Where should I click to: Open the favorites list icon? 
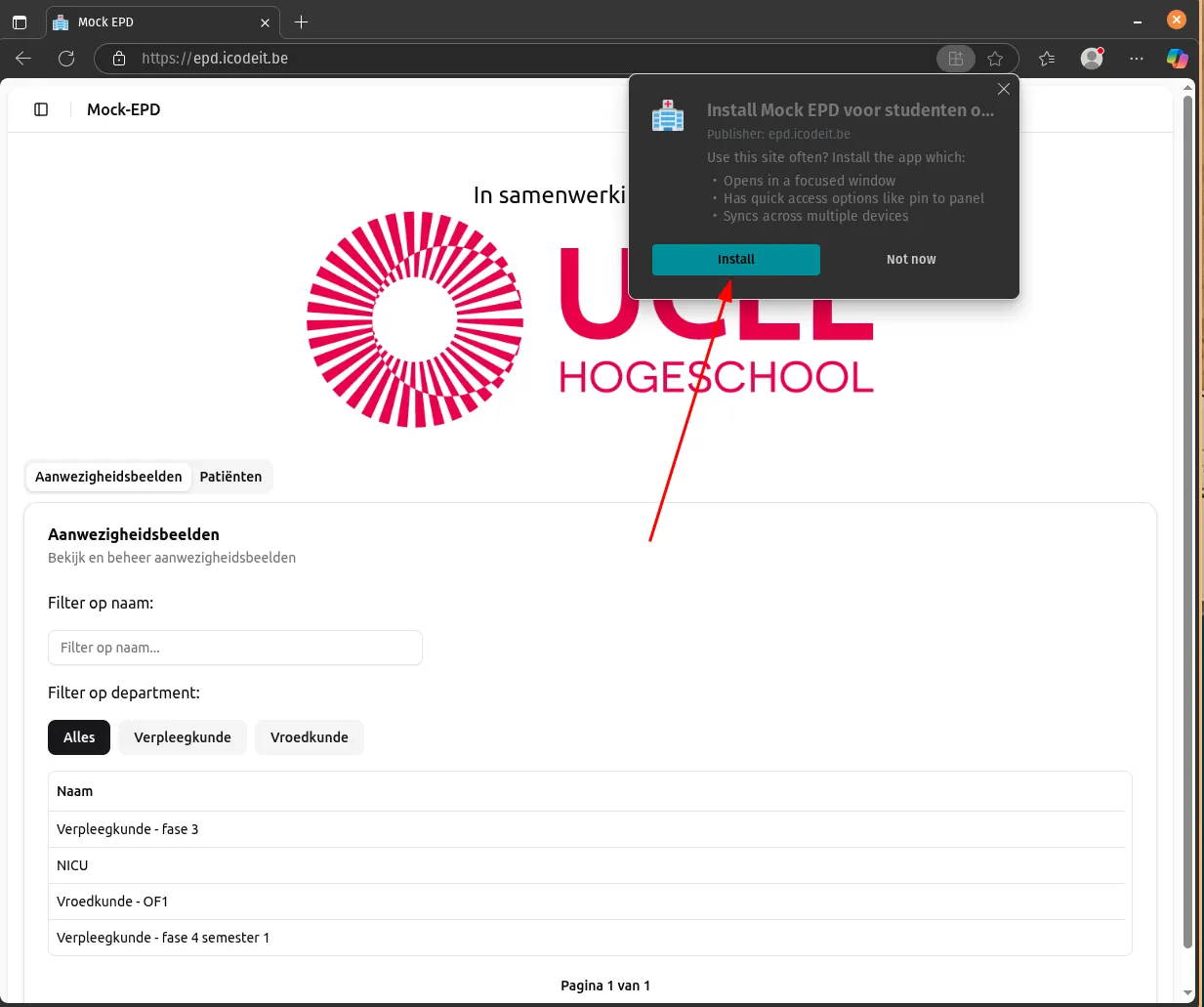(1047, 59)
